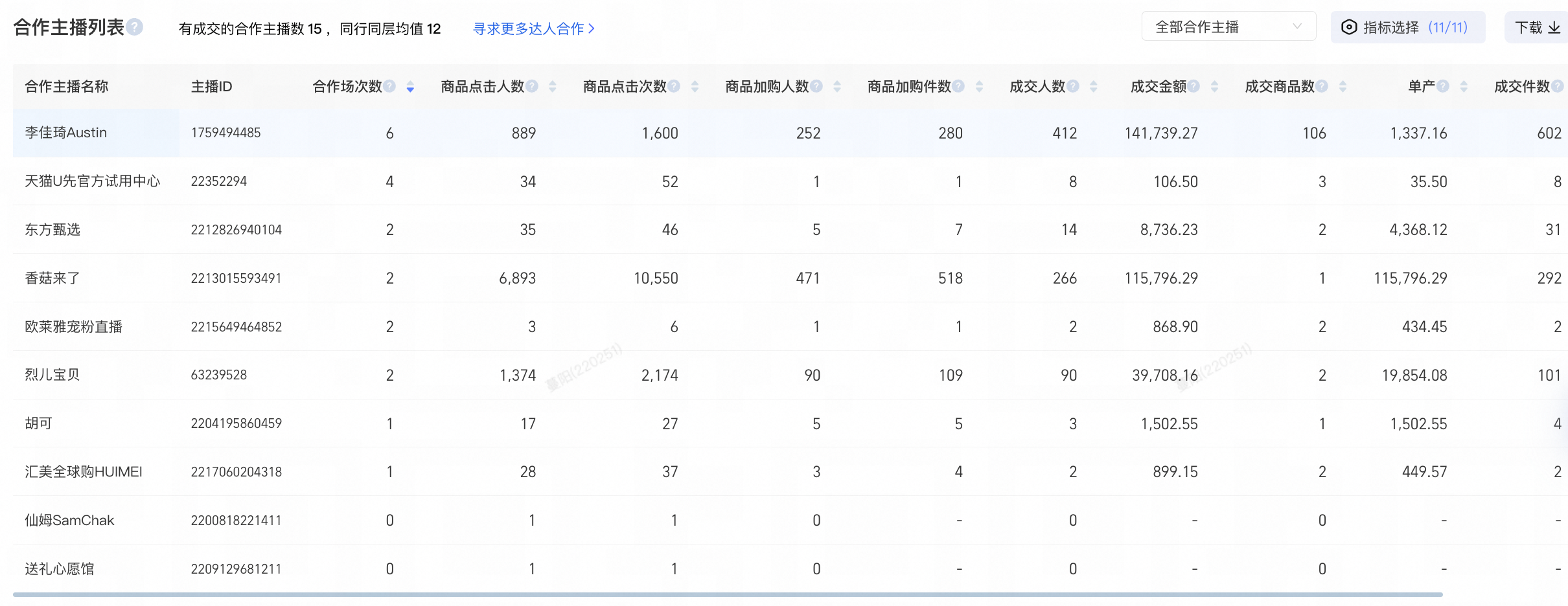Click help icon next to 商品点击次数
Image resolution: width=1568 pixels, height=606 pixels.
(674, 86)
